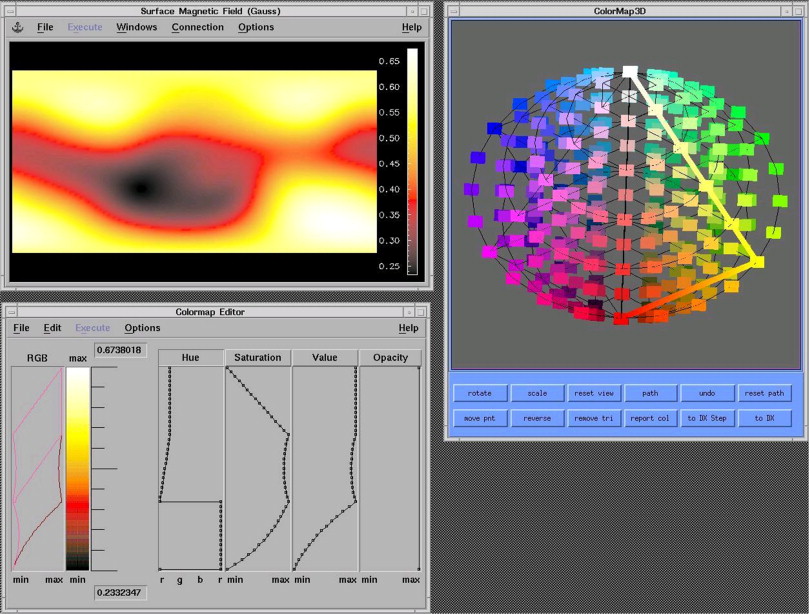Click the yellow corner node of the color path
Screen dimensions: 809x614
click(757, 262)
